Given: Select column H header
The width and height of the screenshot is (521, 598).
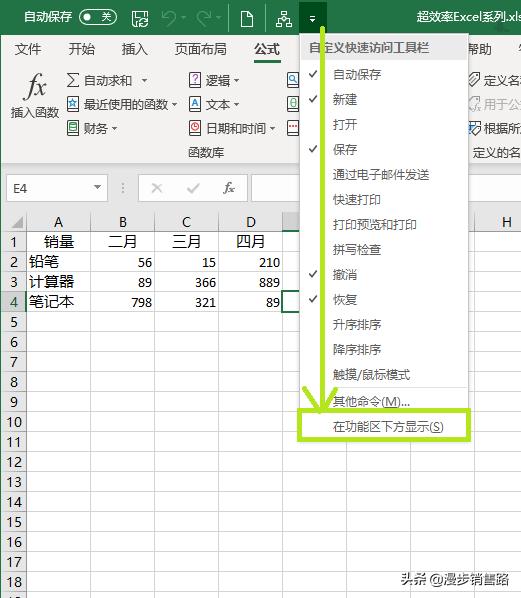Looking at the screenshot, I should 498,222.
